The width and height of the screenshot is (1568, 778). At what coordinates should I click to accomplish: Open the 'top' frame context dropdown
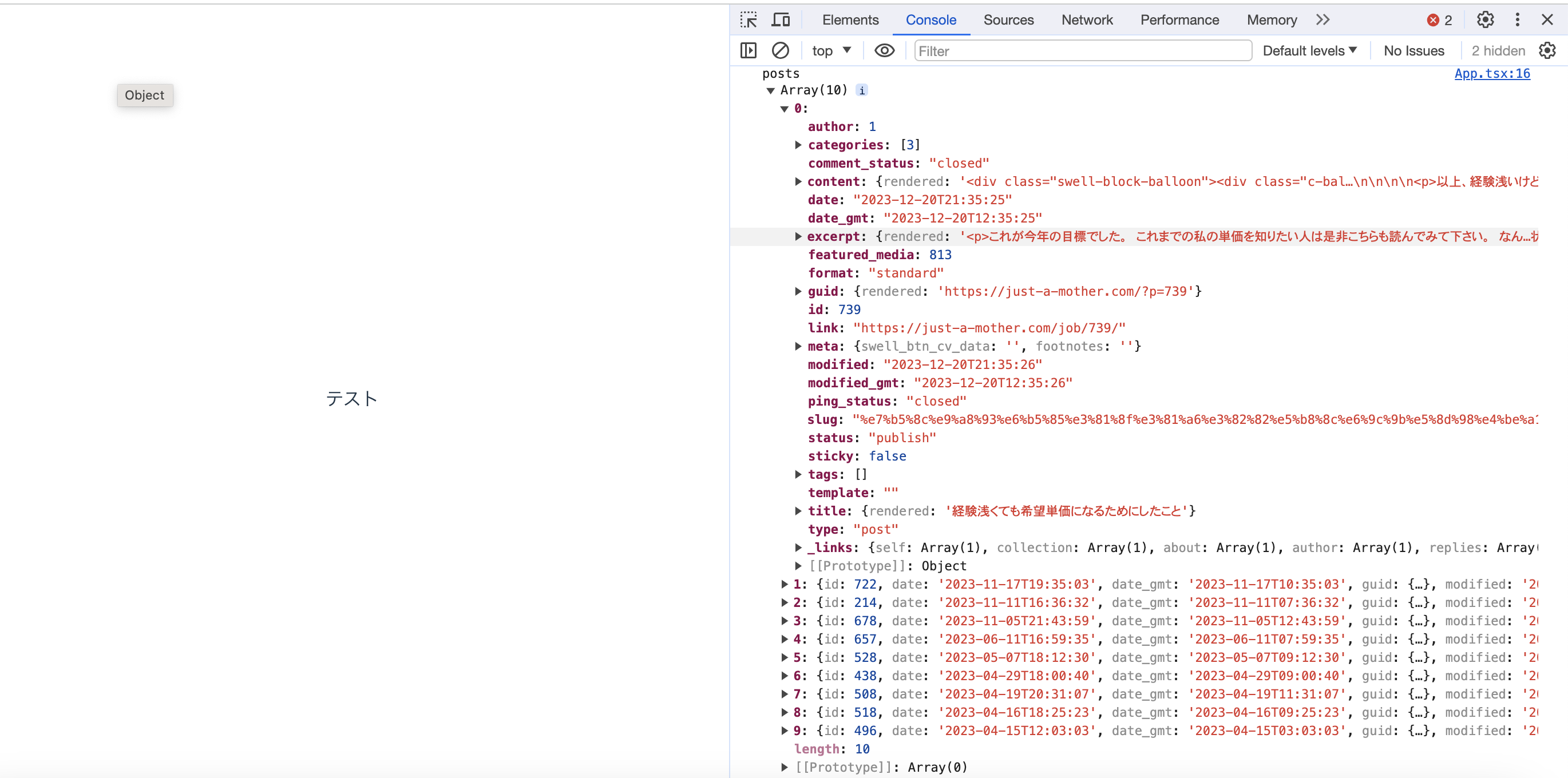click(x=831, y=50)
